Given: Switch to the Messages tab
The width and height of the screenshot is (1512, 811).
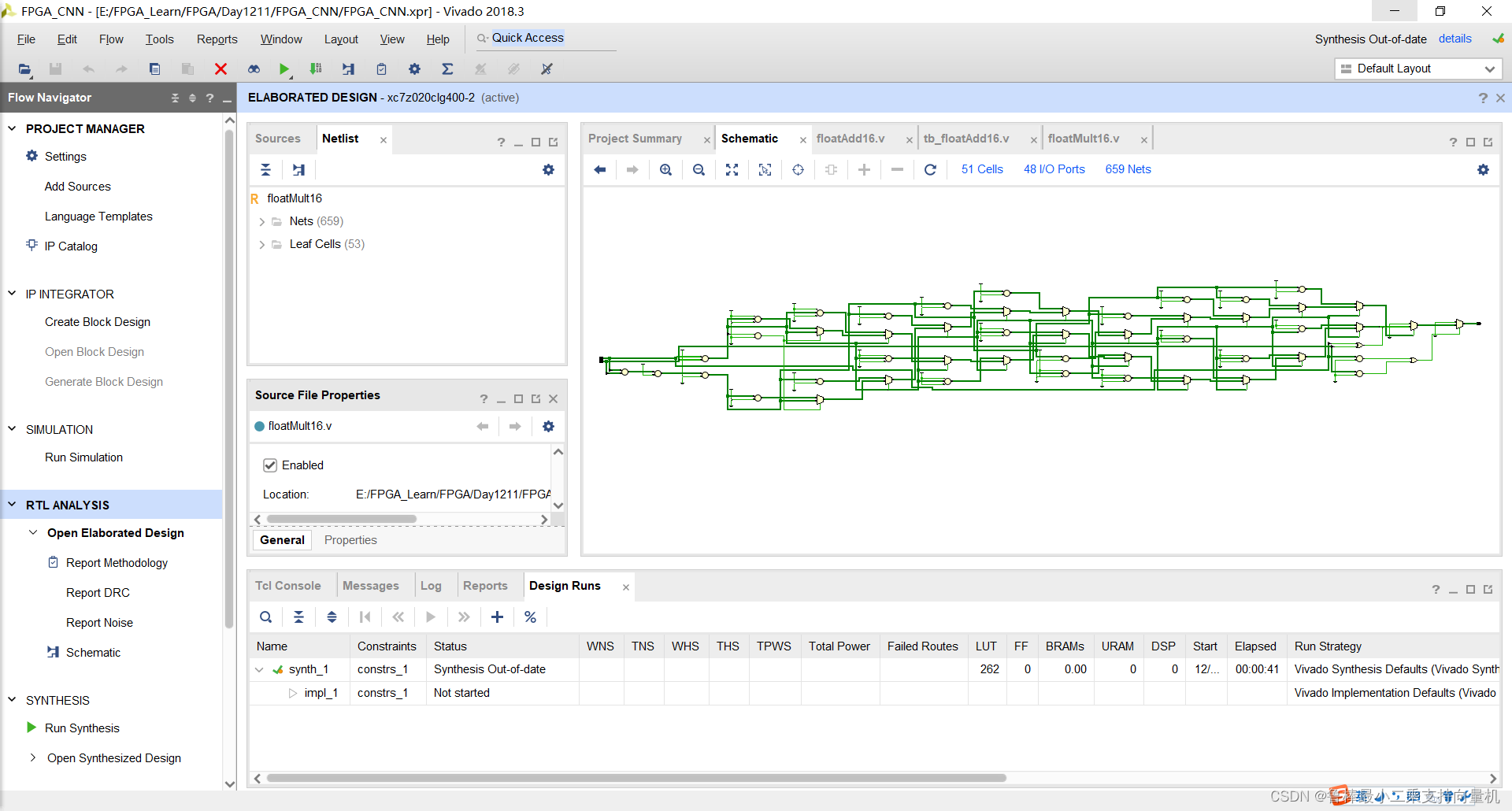Looking at the screenshot, I should coord(370,586).
